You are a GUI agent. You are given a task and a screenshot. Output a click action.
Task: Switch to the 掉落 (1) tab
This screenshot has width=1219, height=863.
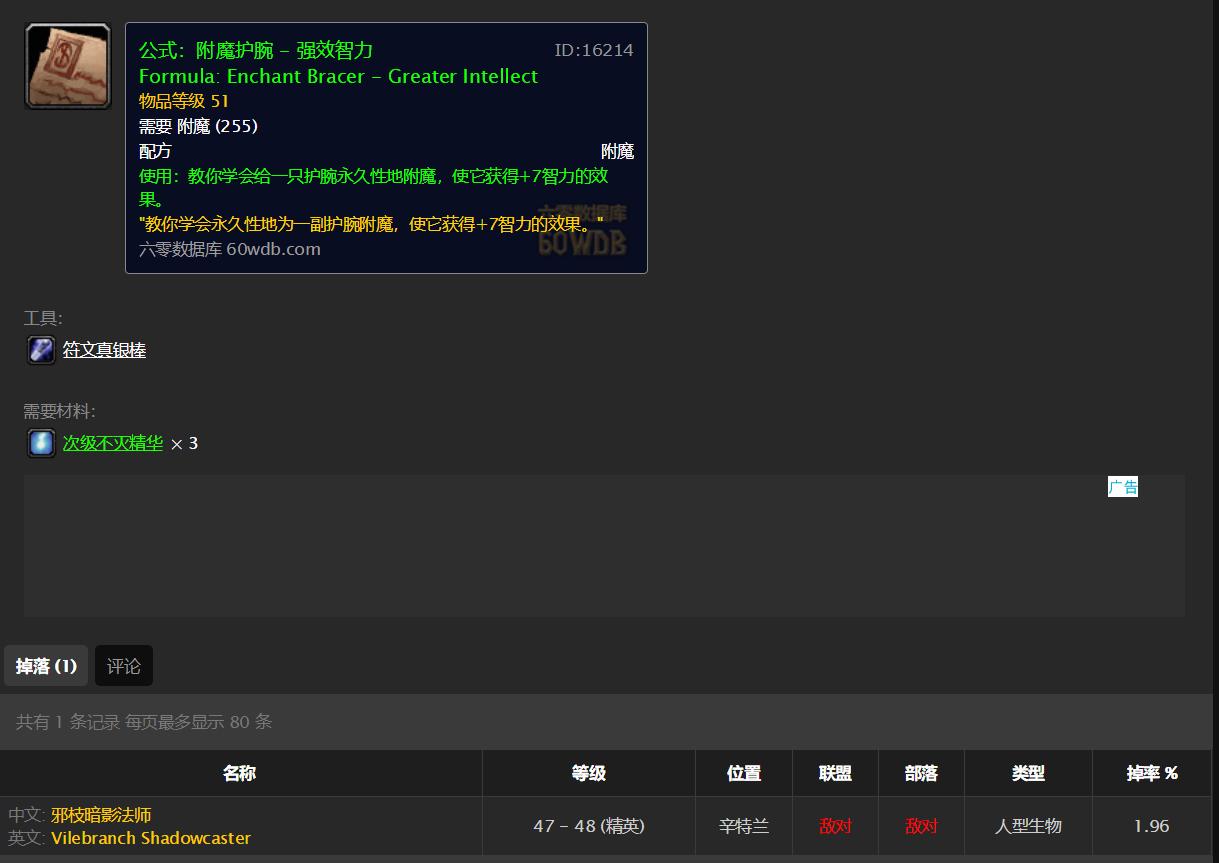coord(46,666)
